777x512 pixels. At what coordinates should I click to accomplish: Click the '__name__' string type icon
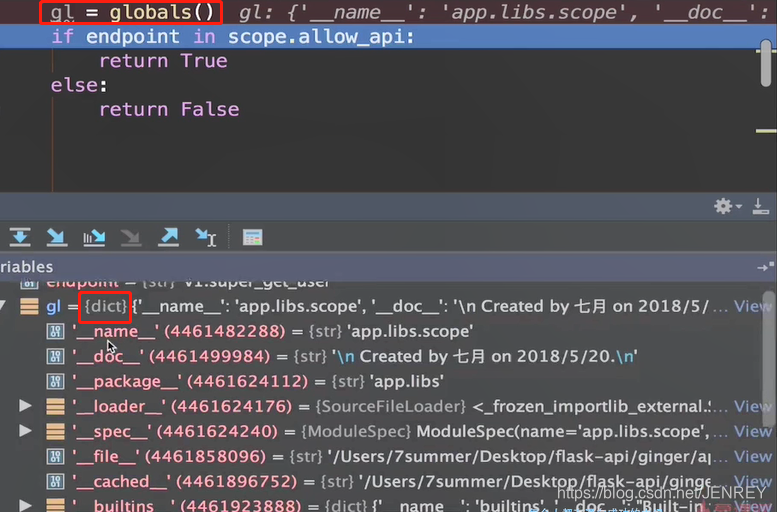point(56,331)
